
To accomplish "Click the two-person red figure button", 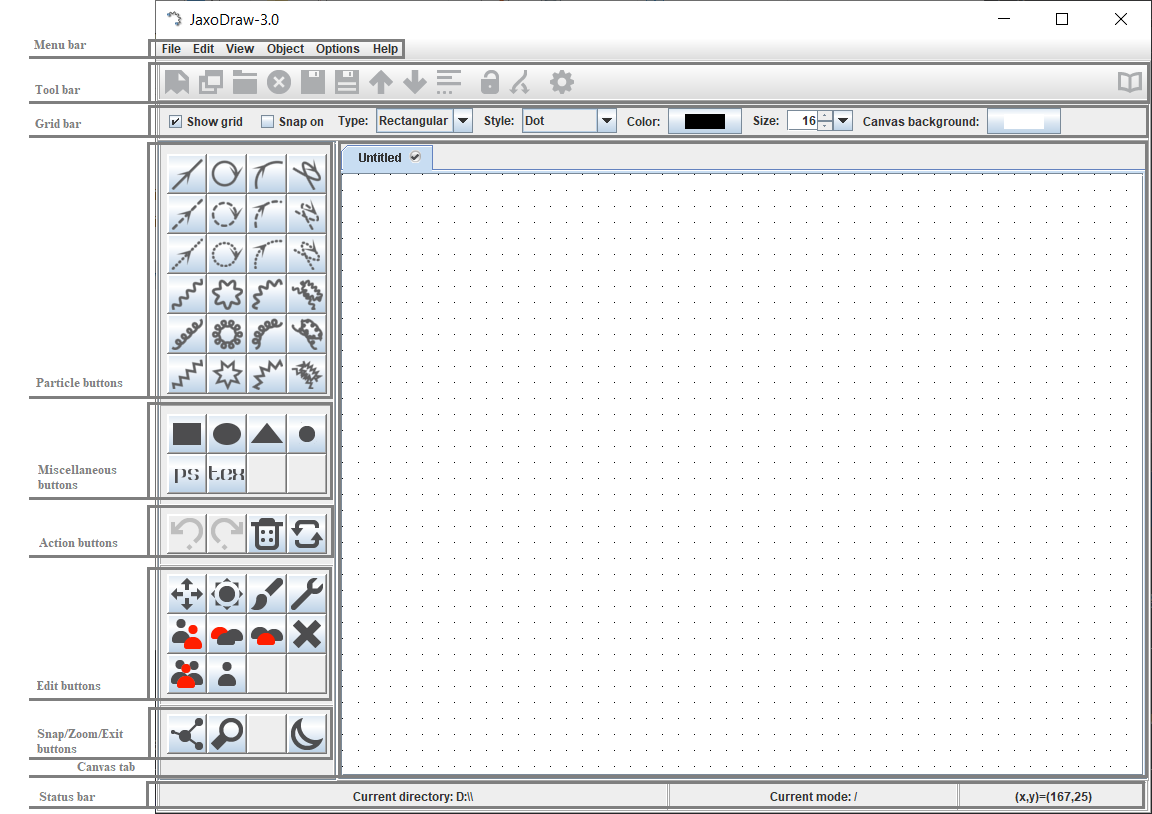I will pyautogui.click(x=187, y=633).
